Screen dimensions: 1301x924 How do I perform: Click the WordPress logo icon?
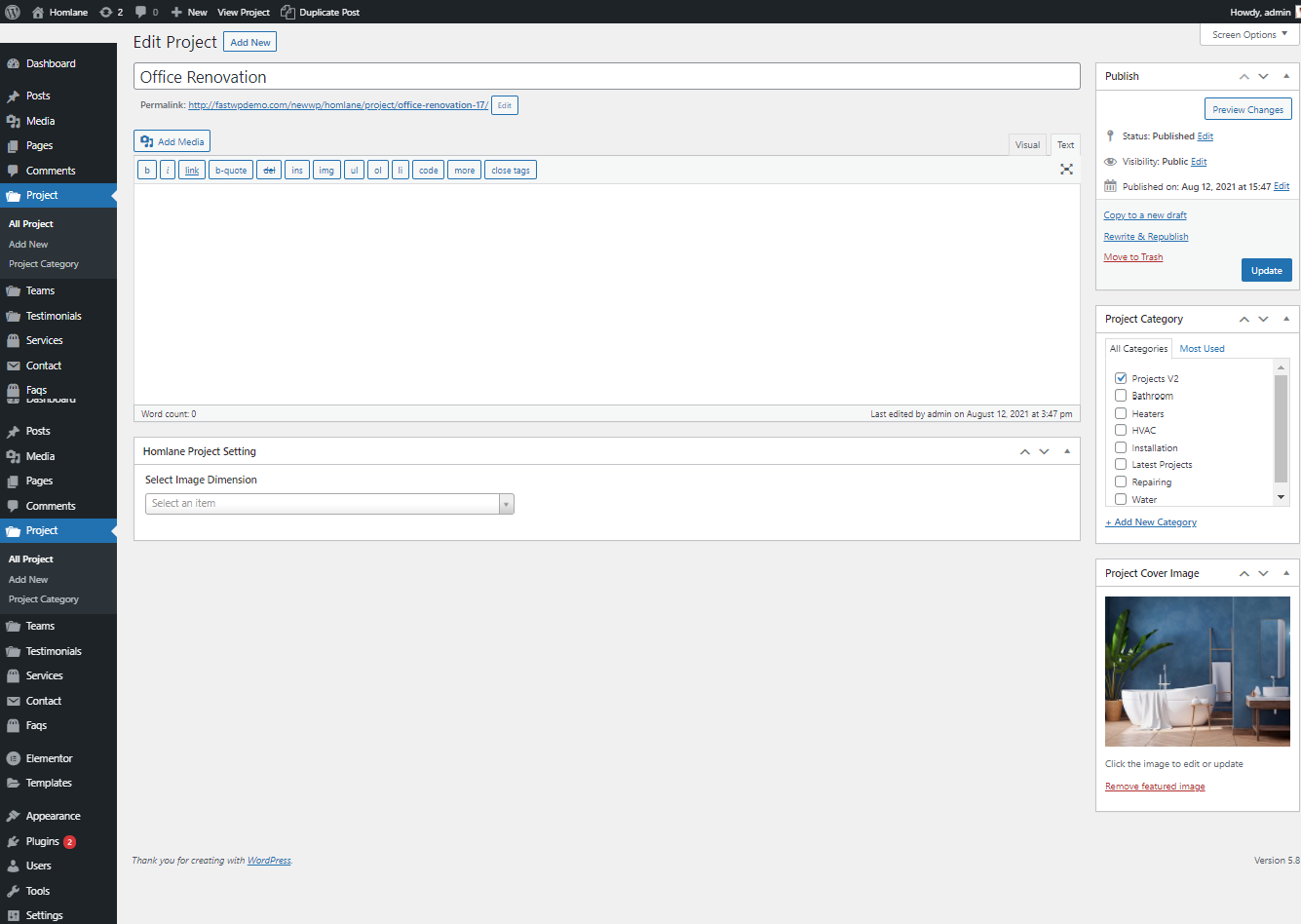pyautogui.click(x=13, y=12)
